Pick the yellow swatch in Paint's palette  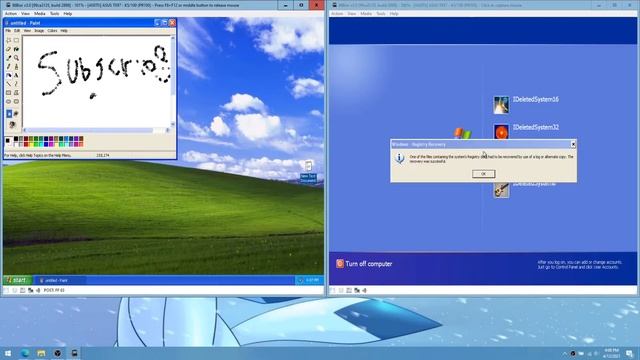coord(31,144)
